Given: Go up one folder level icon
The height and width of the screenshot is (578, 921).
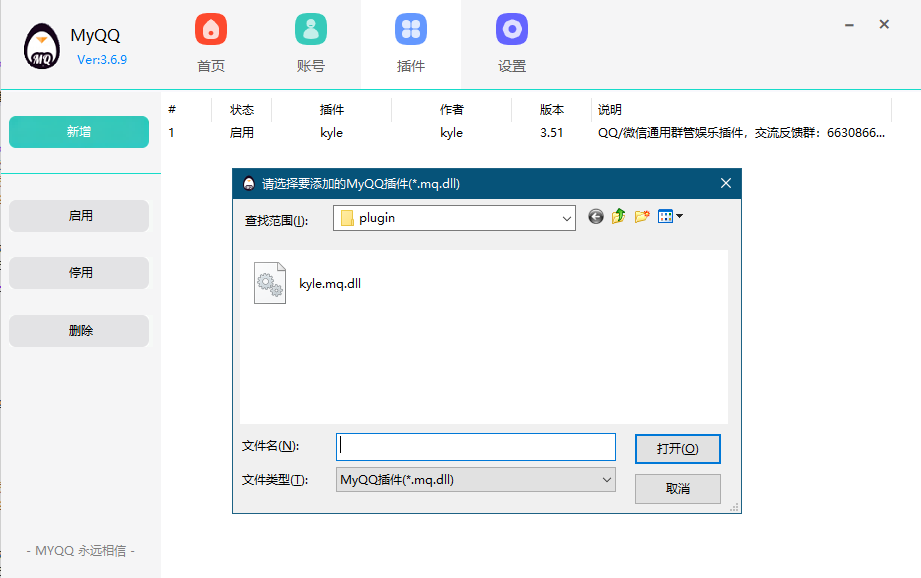Looking at the screenshot, I should (x=618, y=217).
